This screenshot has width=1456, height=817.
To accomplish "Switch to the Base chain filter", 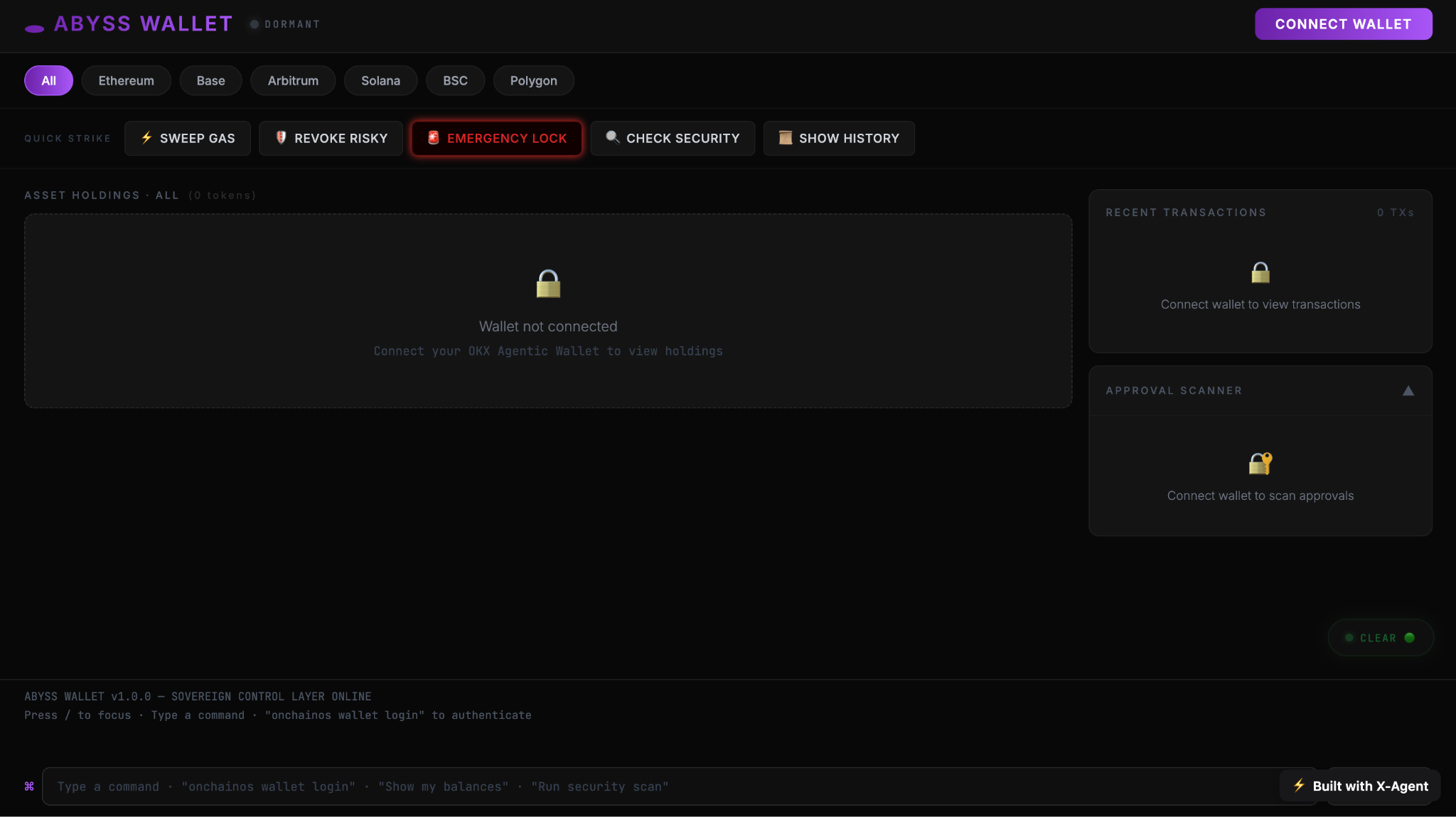I will point(210,80).
